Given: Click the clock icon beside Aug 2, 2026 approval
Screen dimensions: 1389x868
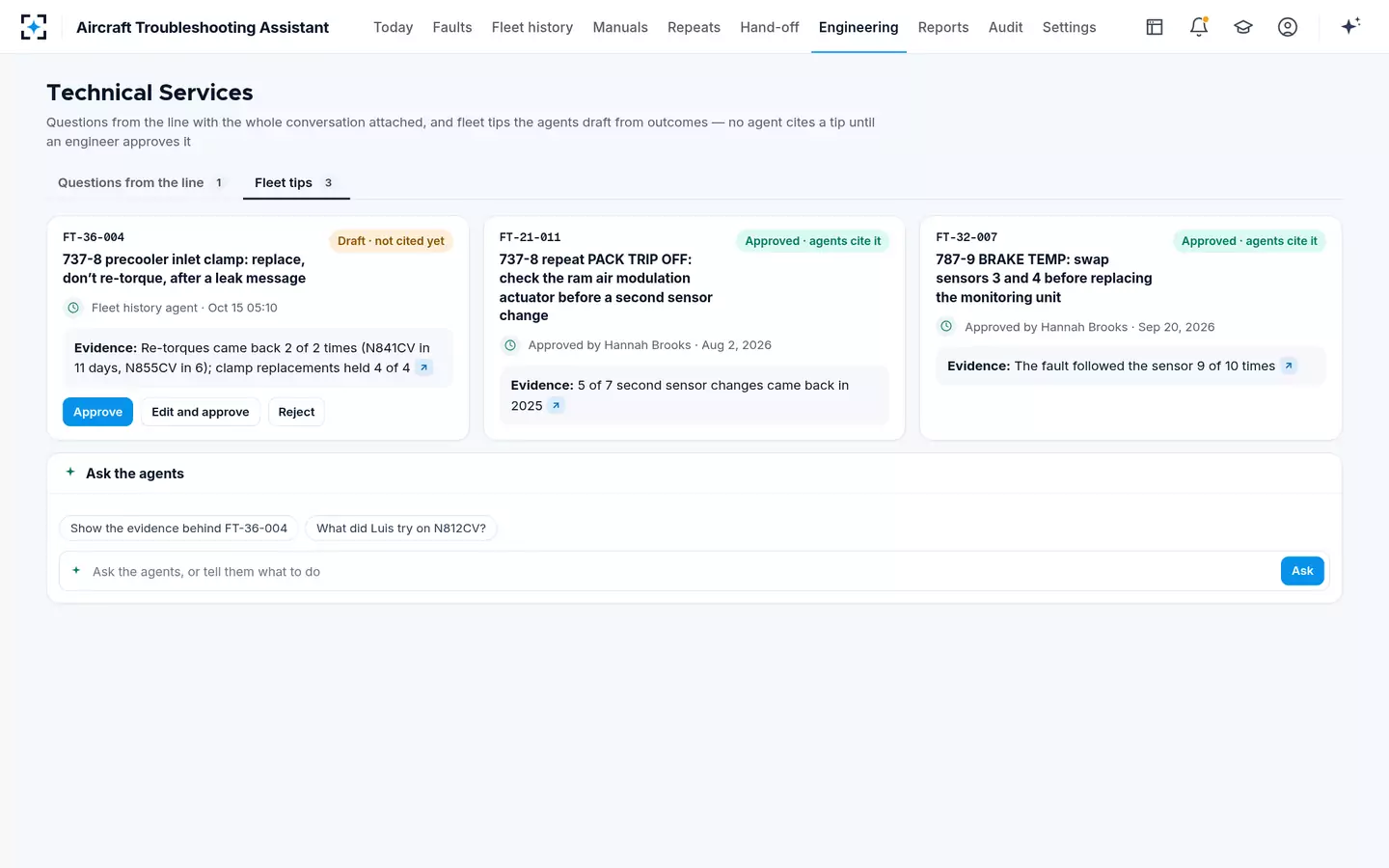Looking at the screenshot, I should click(510, 345).
